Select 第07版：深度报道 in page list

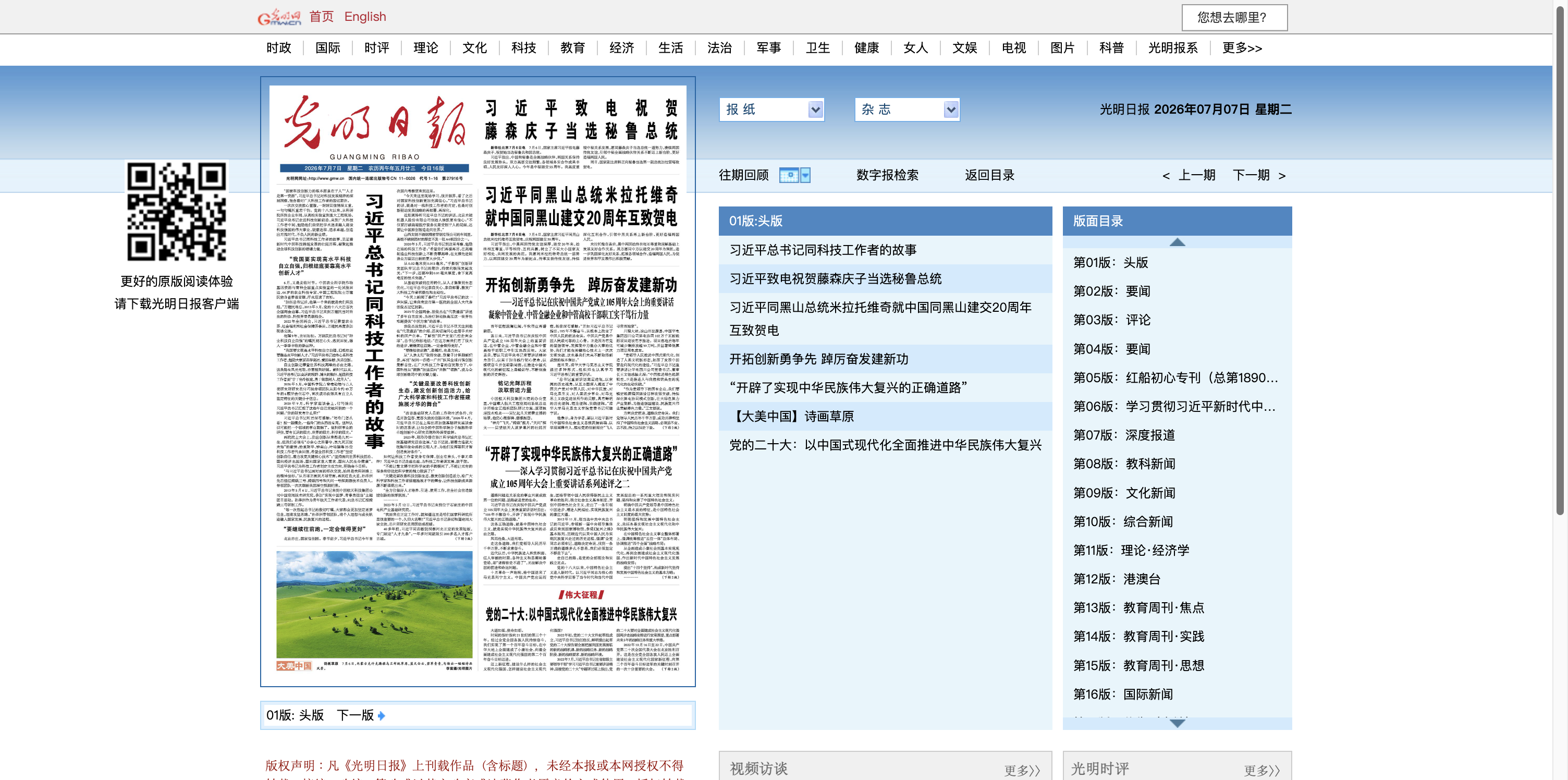(x=1124, y=435)
